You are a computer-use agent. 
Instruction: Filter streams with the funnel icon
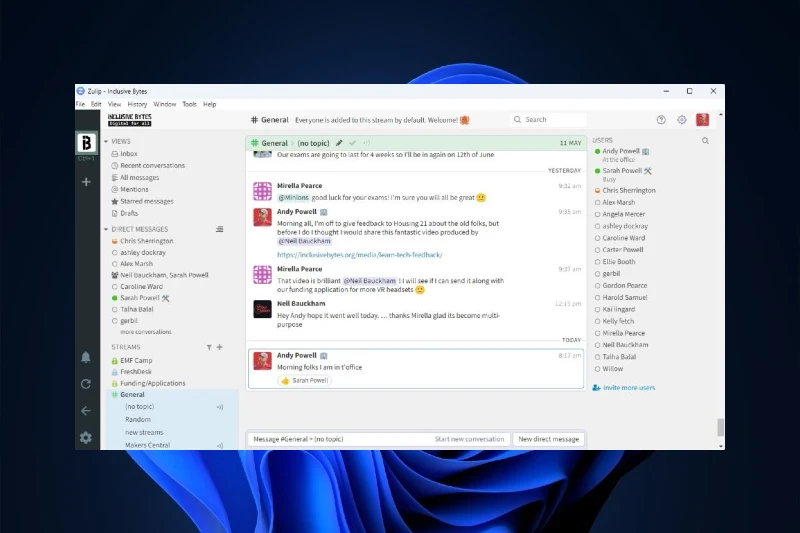[209, 347]
